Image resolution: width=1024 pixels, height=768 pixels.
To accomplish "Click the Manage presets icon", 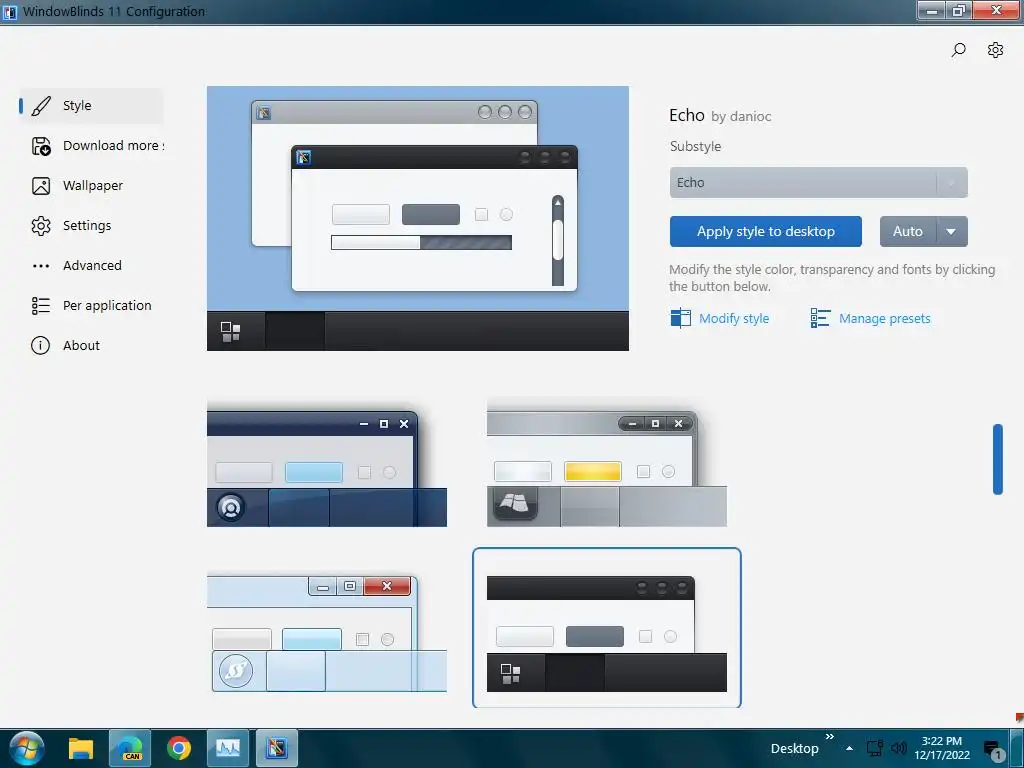I will (820, 318).
